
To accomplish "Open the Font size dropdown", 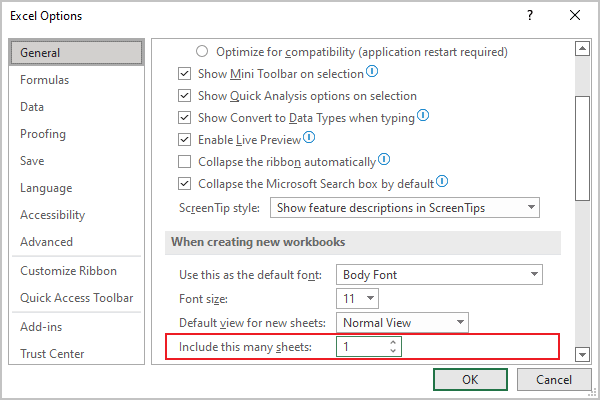I will click(x=357, y=298).
